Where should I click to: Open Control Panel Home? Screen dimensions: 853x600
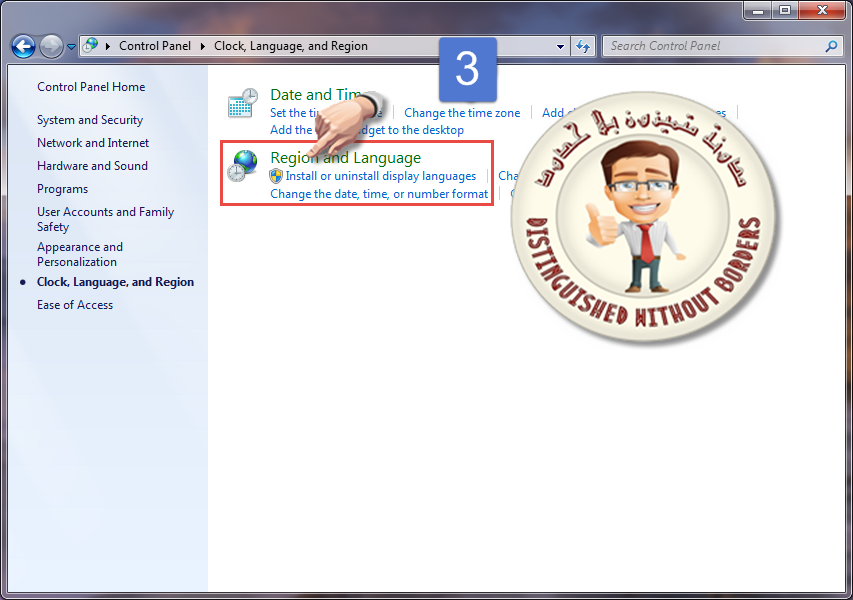pos(91,87)
